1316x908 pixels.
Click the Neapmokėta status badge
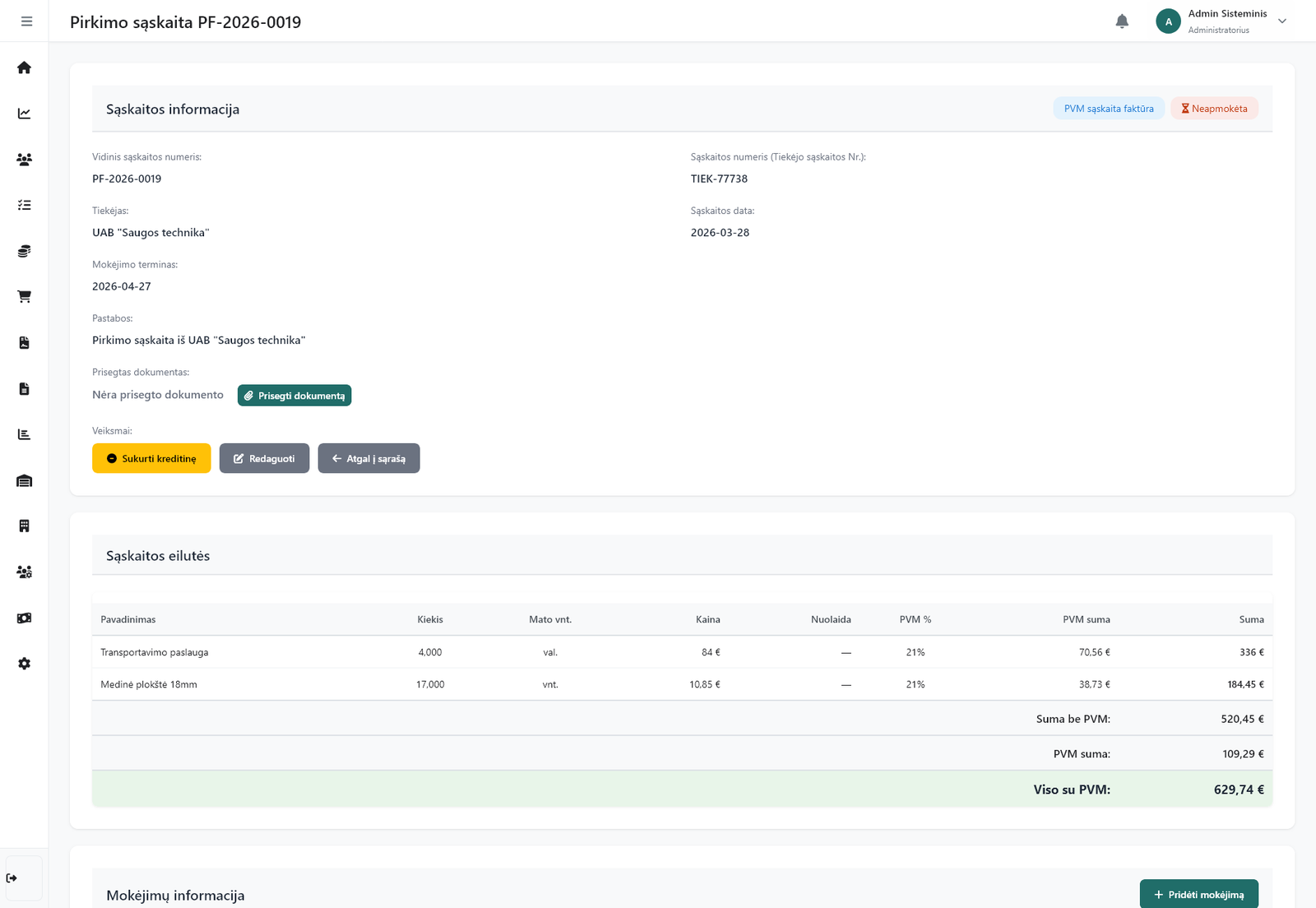[x=1214, y=109]
